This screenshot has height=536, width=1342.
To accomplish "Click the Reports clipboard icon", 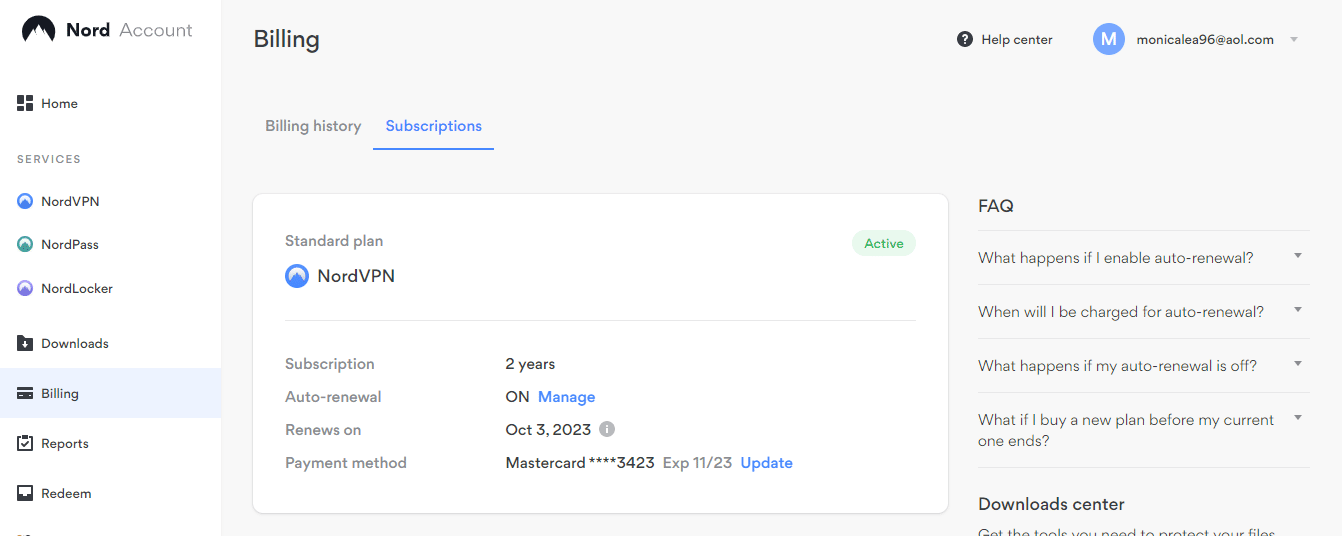I will click(26, 443).
